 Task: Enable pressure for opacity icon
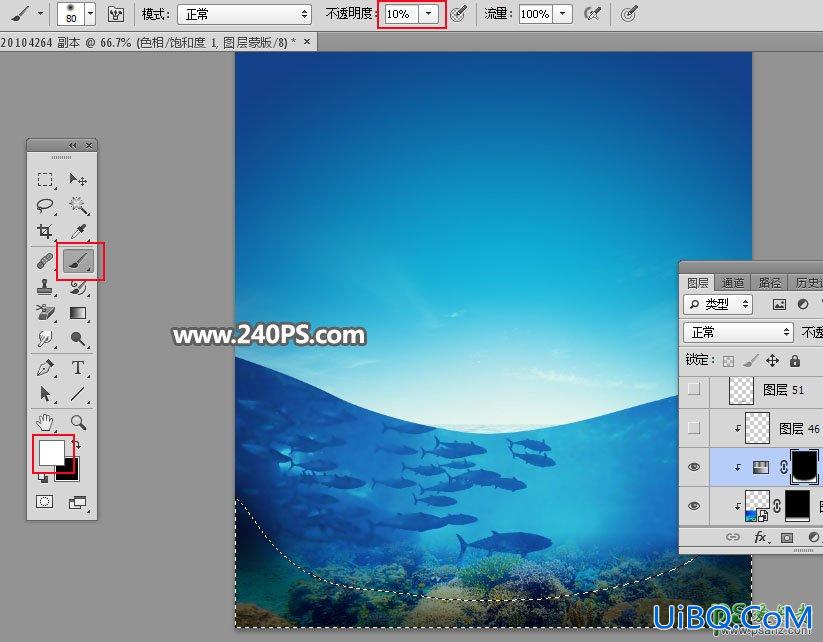pyautogui.click(x=458, y=14)
